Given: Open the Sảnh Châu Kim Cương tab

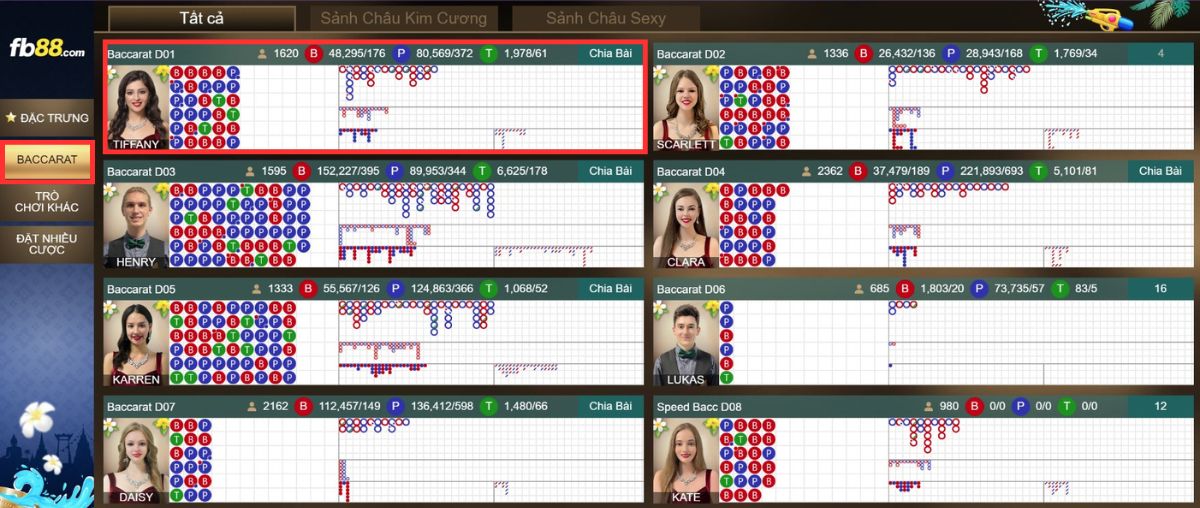Looking at the screenshot, I should point(403,18).
